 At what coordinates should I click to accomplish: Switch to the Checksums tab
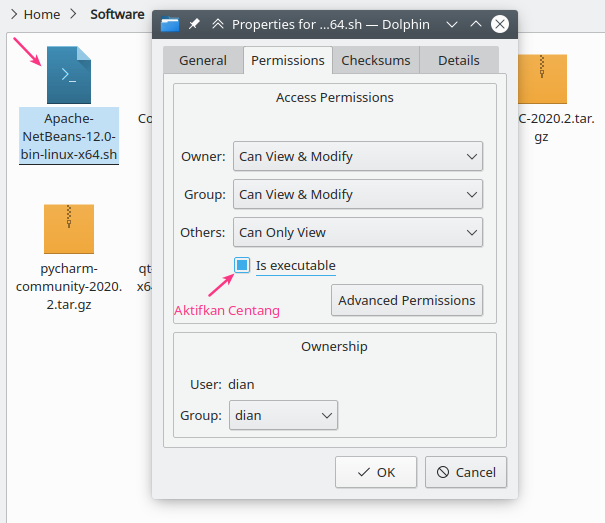tap(376, 60)
